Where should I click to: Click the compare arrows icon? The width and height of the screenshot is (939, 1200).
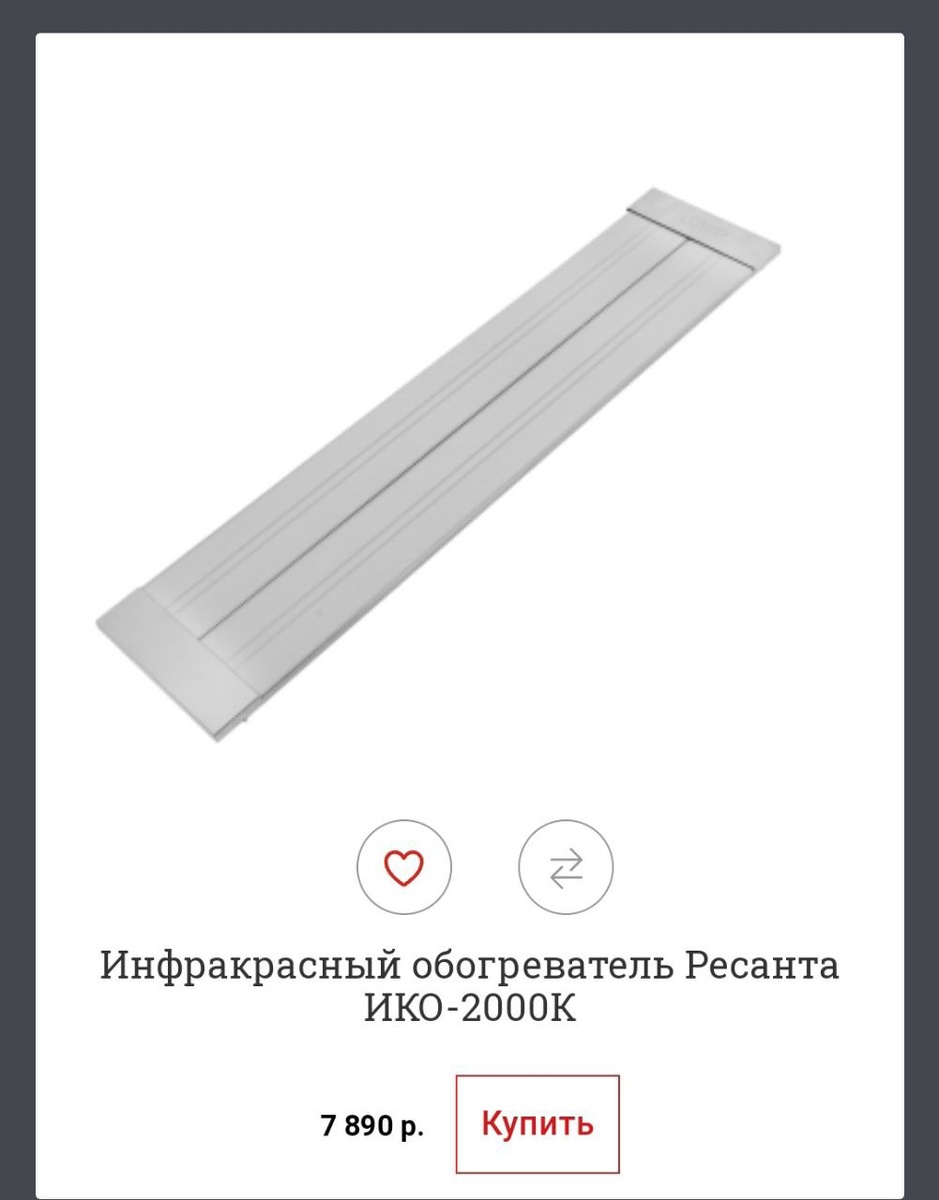(x=566, y=867)
